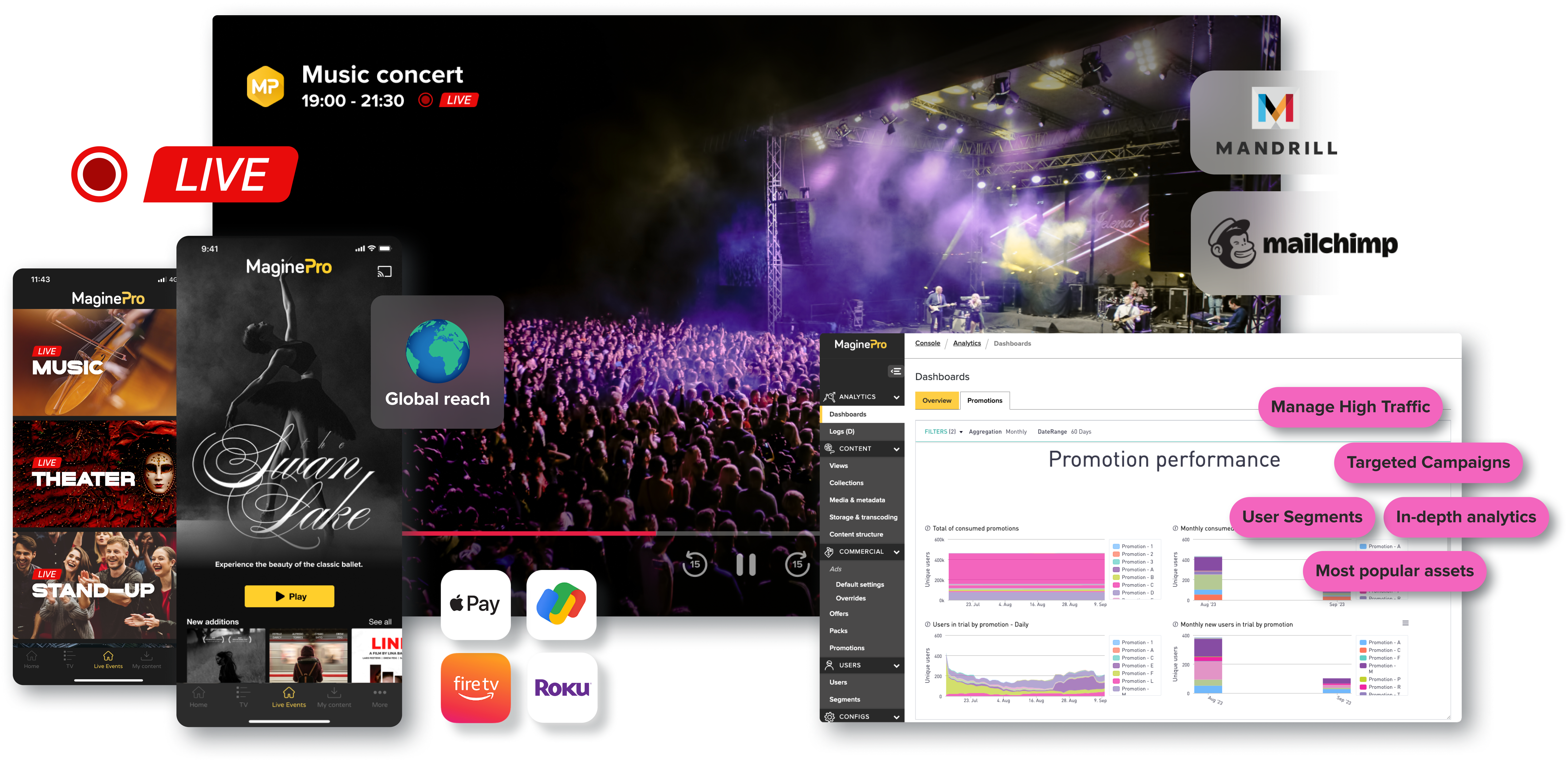The width and height of the screenshot is (1568, 762).
Task: Tap the cast icon on the Swan Lake phone
Action: (x=384, y=272)
